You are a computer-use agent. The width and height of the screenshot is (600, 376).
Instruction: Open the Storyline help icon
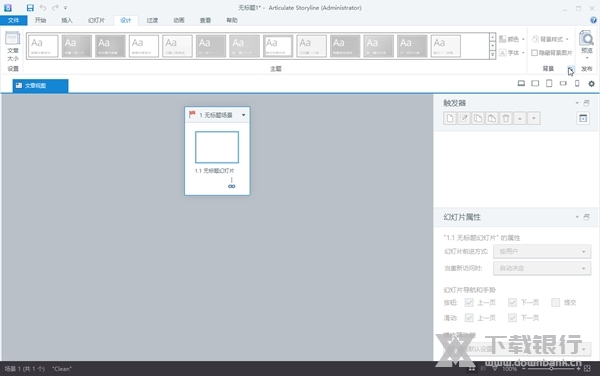(593, 20)
